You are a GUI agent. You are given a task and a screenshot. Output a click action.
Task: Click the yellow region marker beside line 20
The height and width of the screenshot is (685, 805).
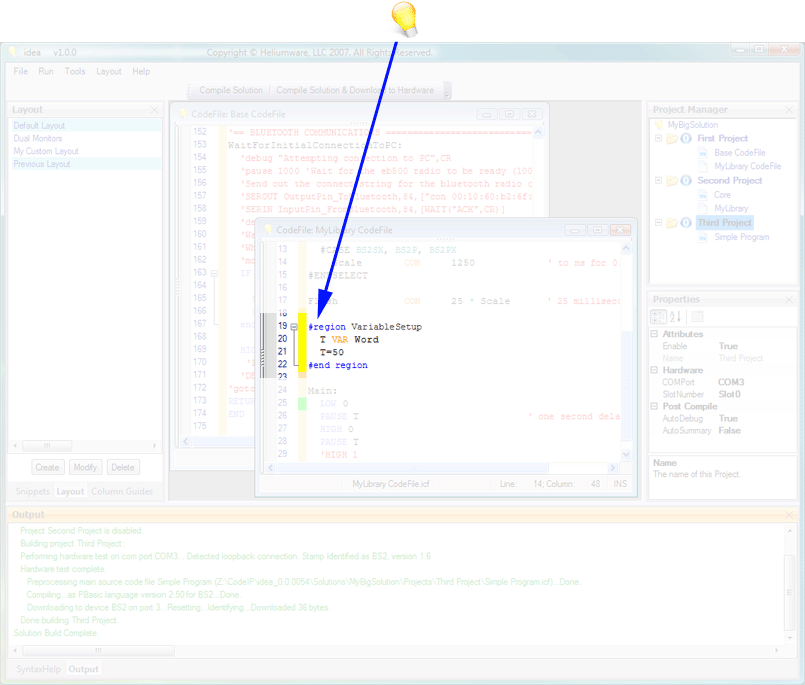(302, 339)
